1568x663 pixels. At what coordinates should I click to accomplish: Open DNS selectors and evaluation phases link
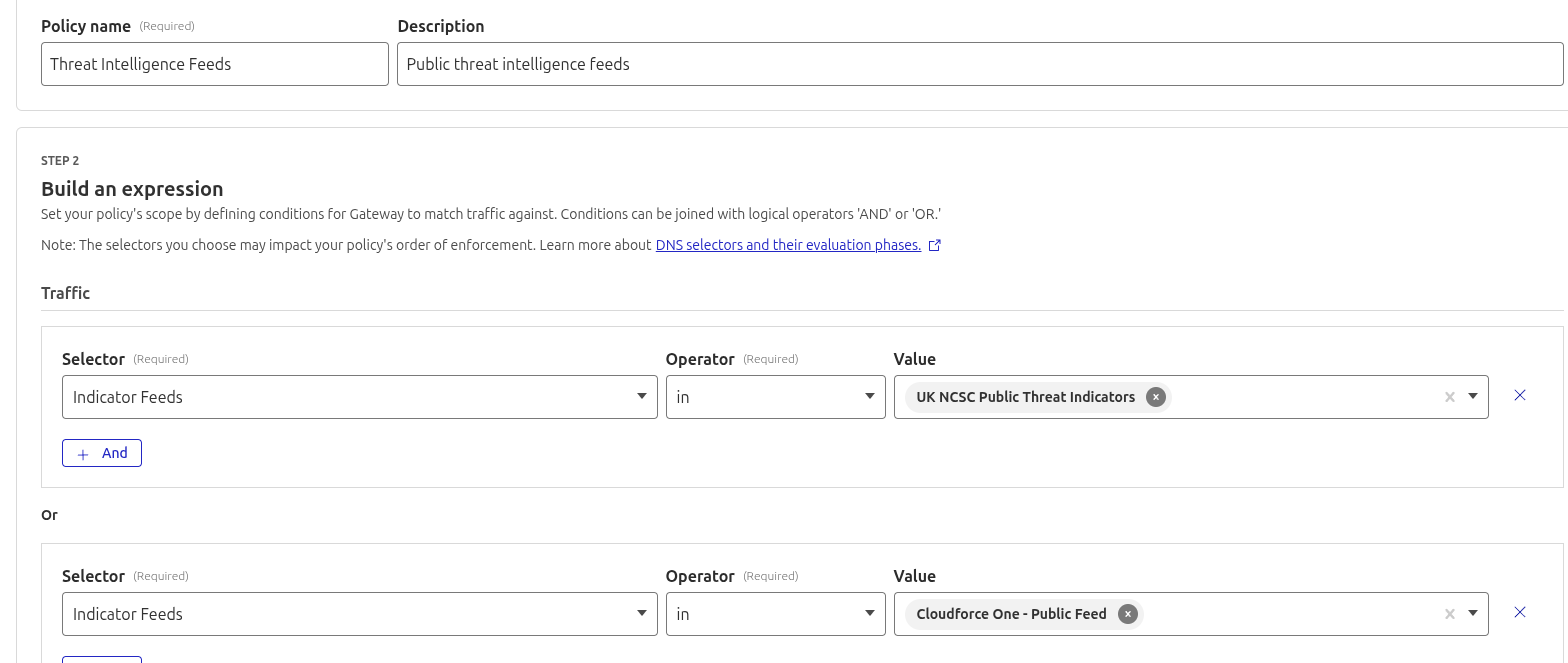(x=788, y=245)
